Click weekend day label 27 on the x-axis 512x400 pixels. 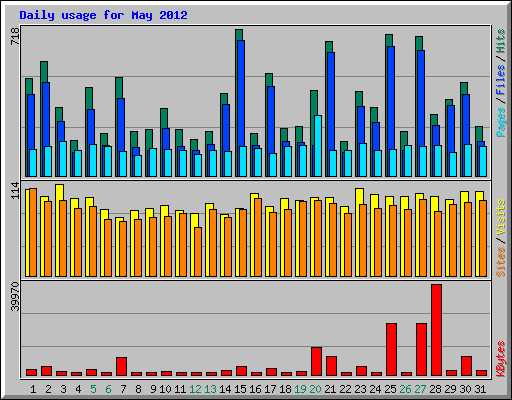coord(420,389)
